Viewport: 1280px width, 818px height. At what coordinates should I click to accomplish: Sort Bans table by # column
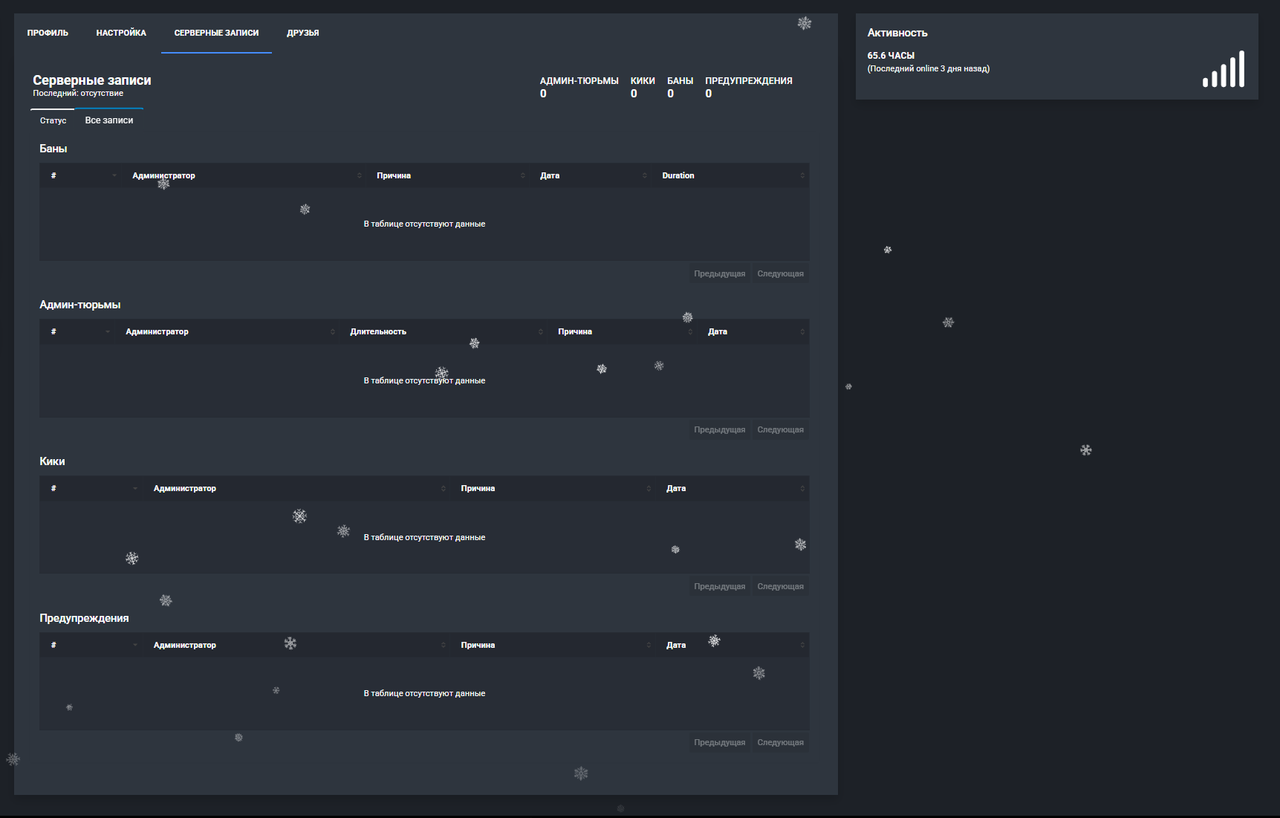pyautogui.click(x=82, y=176)
